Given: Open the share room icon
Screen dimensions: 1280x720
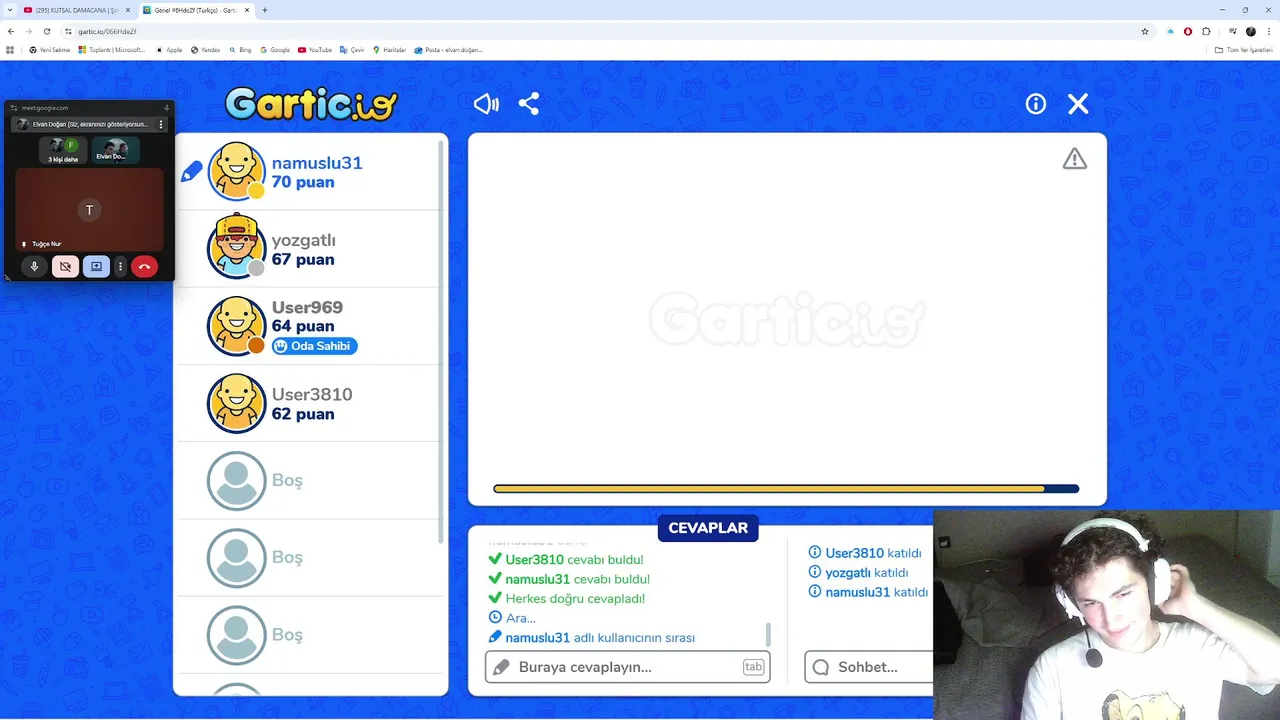Looking at the screenshot, I should 529,104.
